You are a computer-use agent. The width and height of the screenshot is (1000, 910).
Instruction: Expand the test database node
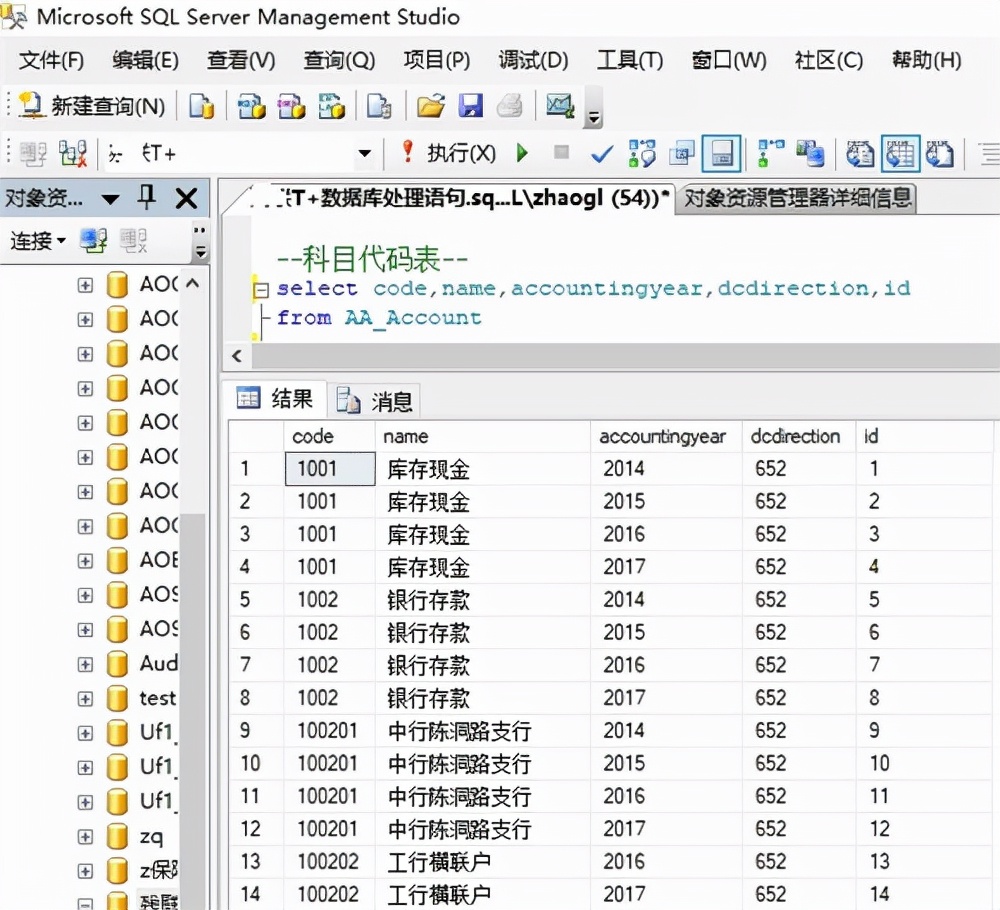[x=85, y=698]
